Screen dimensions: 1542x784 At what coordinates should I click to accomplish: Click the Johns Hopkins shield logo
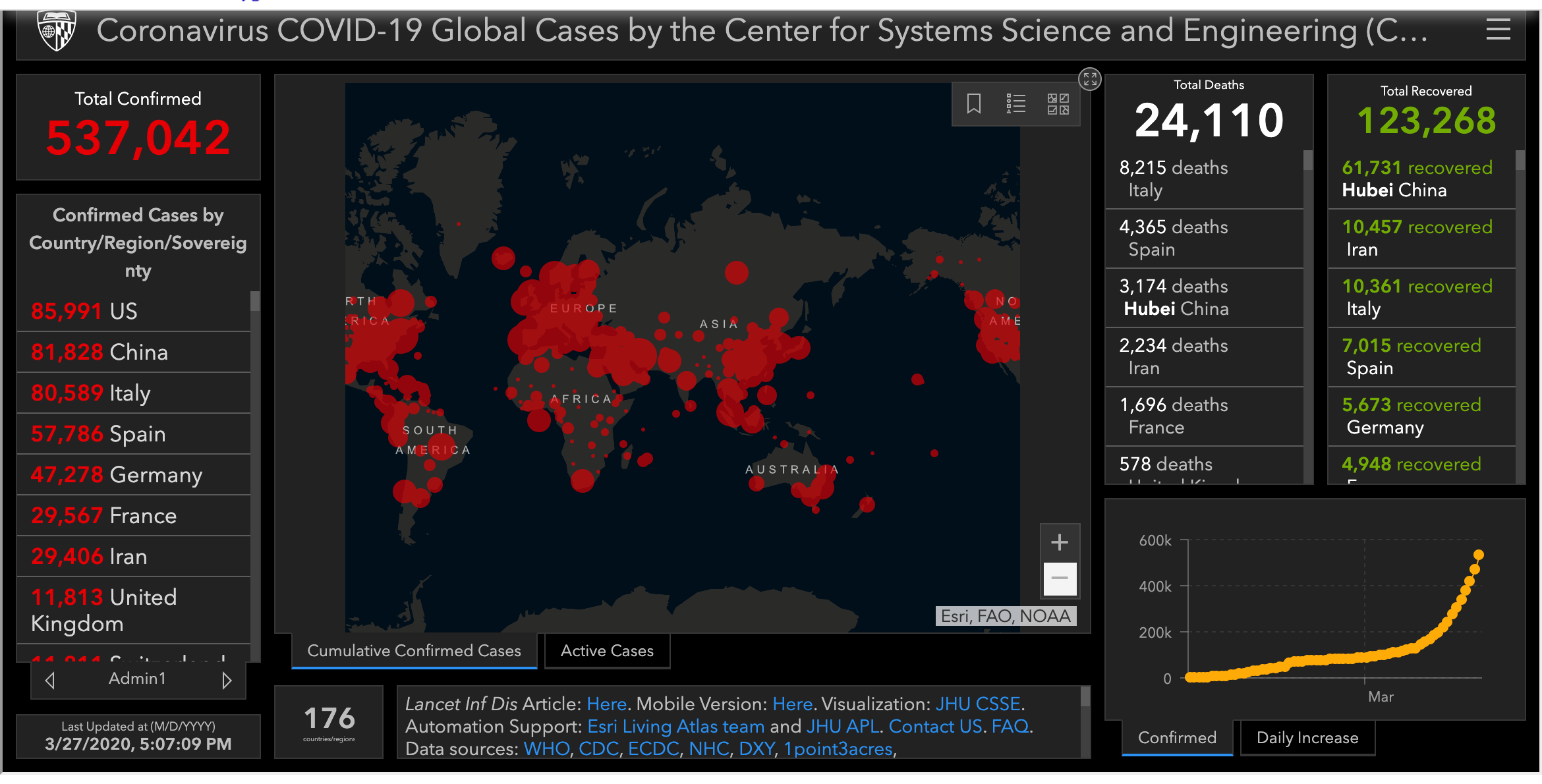[57, 31]
